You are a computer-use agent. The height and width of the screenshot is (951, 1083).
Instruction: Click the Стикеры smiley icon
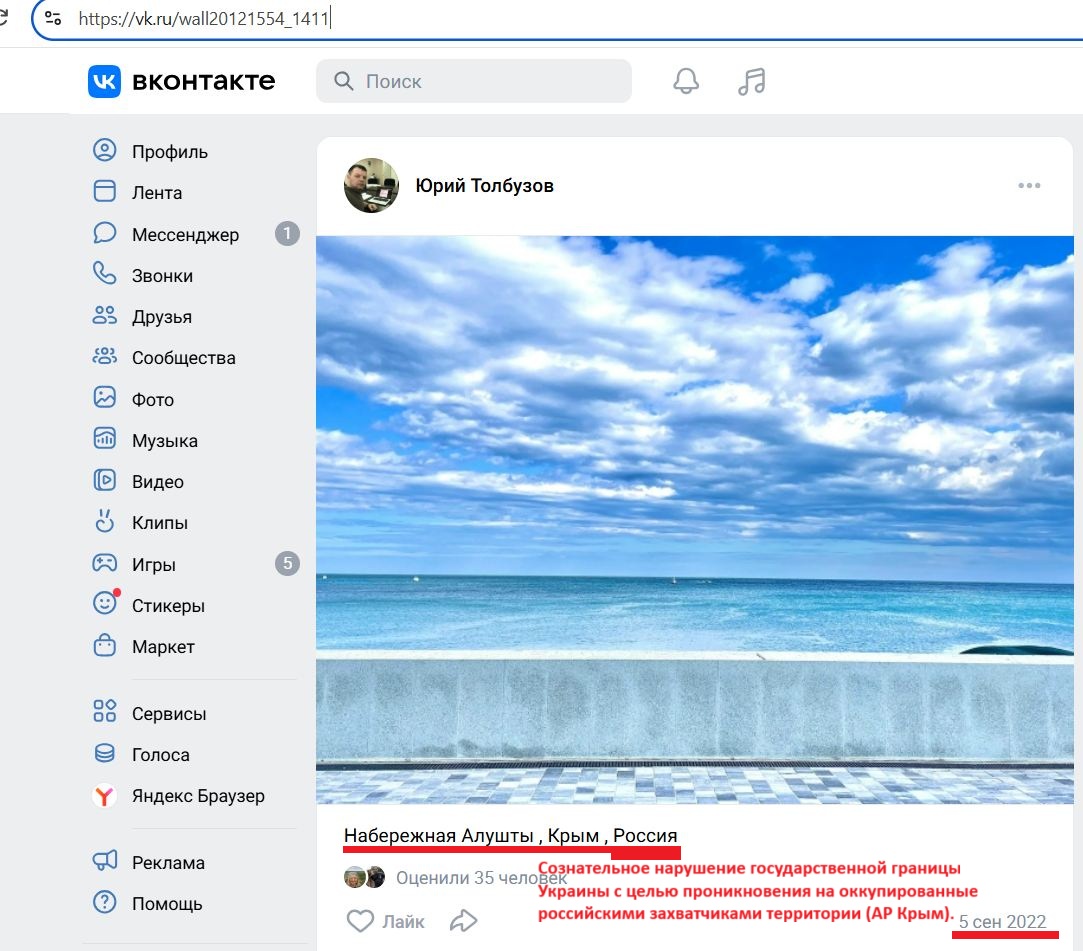105,603
